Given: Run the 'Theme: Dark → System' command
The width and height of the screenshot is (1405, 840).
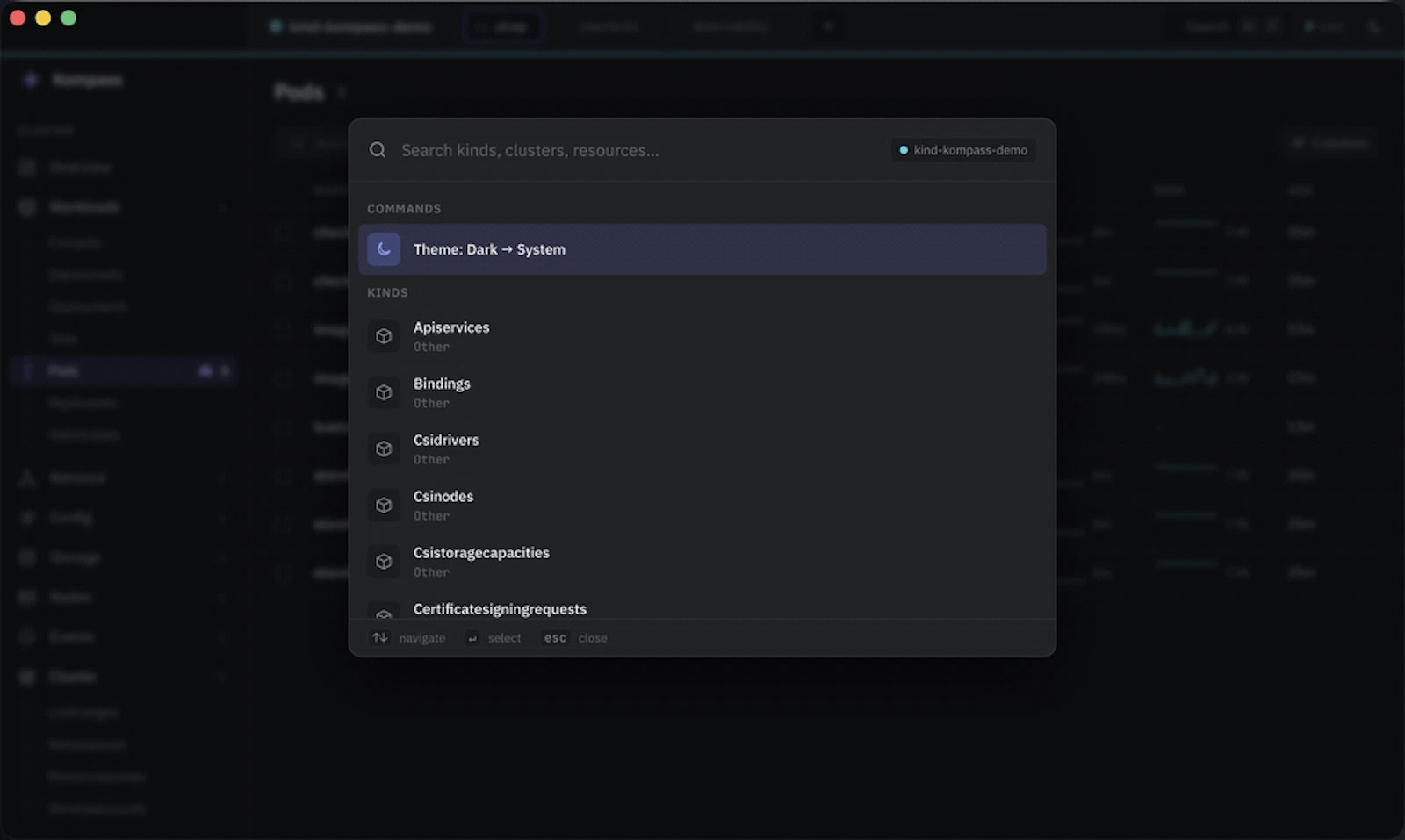Looking at the screenshot, I should point(702,249).
